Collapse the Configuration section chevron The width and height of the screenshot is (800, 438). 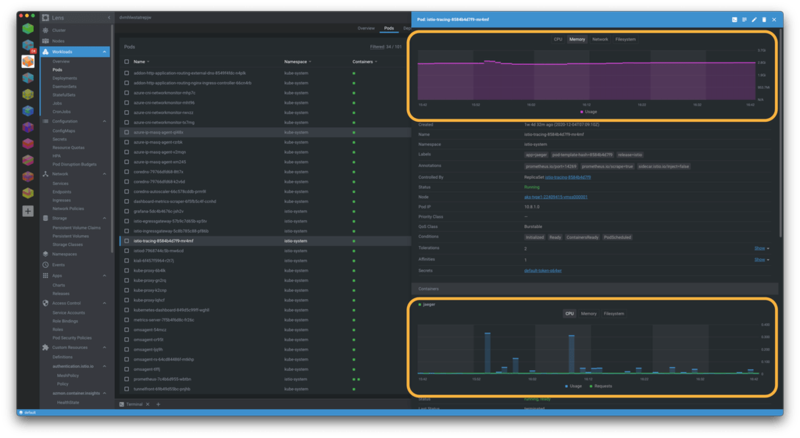click(x=105, y=121)
